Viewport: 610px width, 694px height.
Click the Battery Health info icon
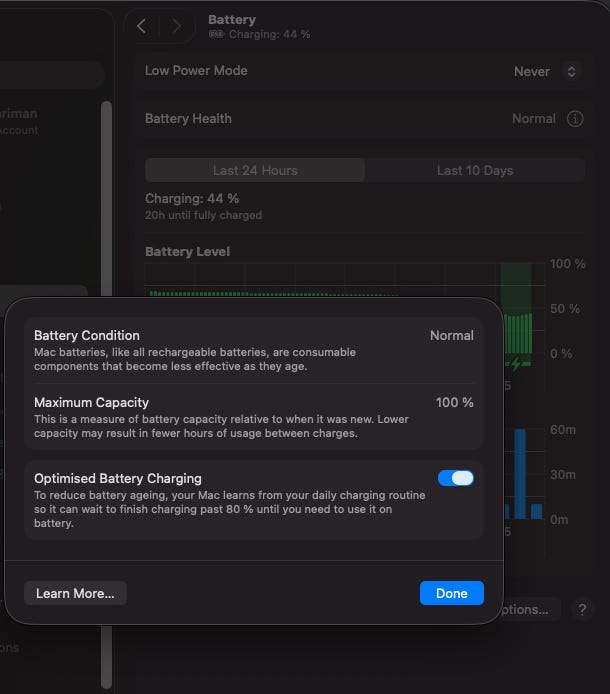tap(575, 119)
